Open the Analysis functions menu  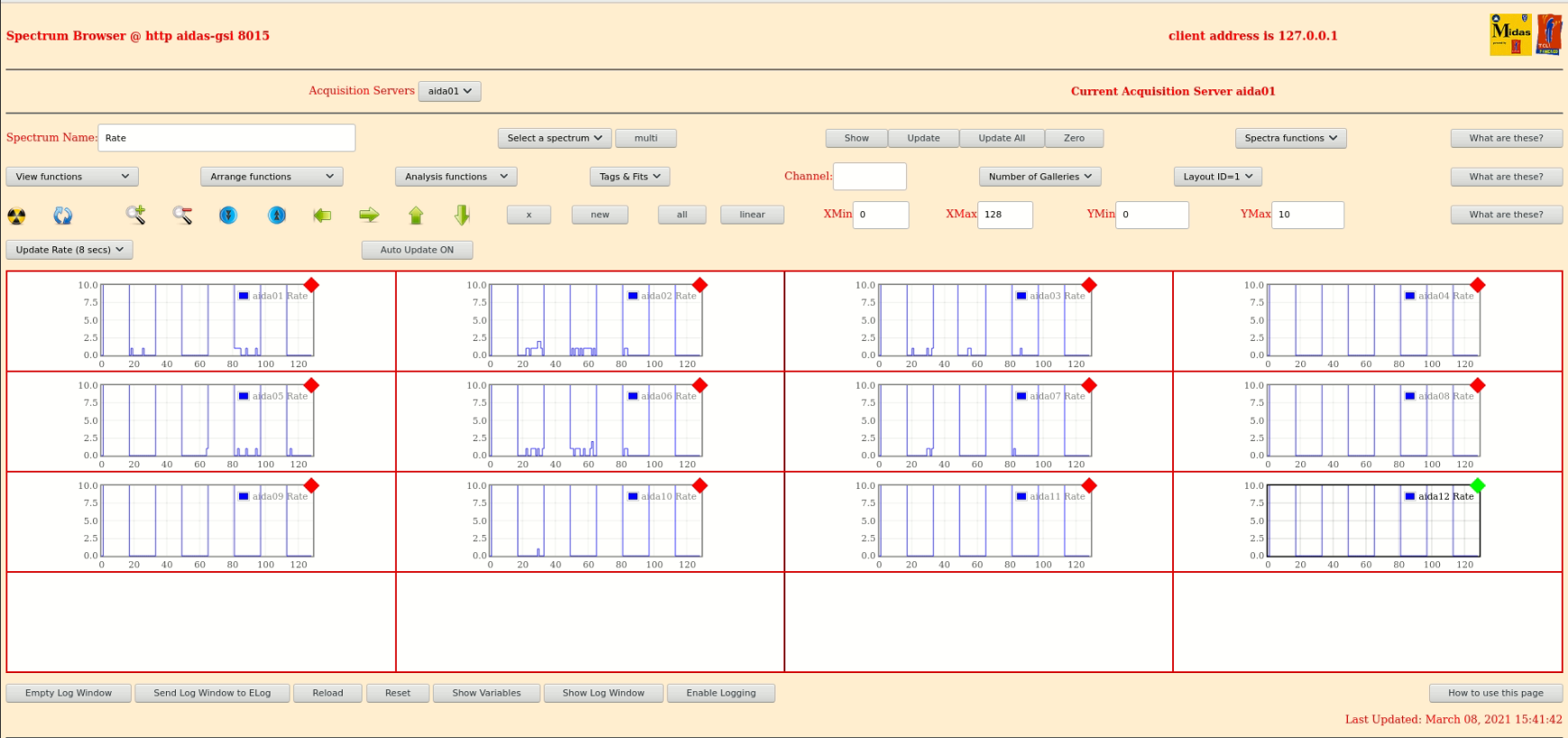[x=455, y=177]
